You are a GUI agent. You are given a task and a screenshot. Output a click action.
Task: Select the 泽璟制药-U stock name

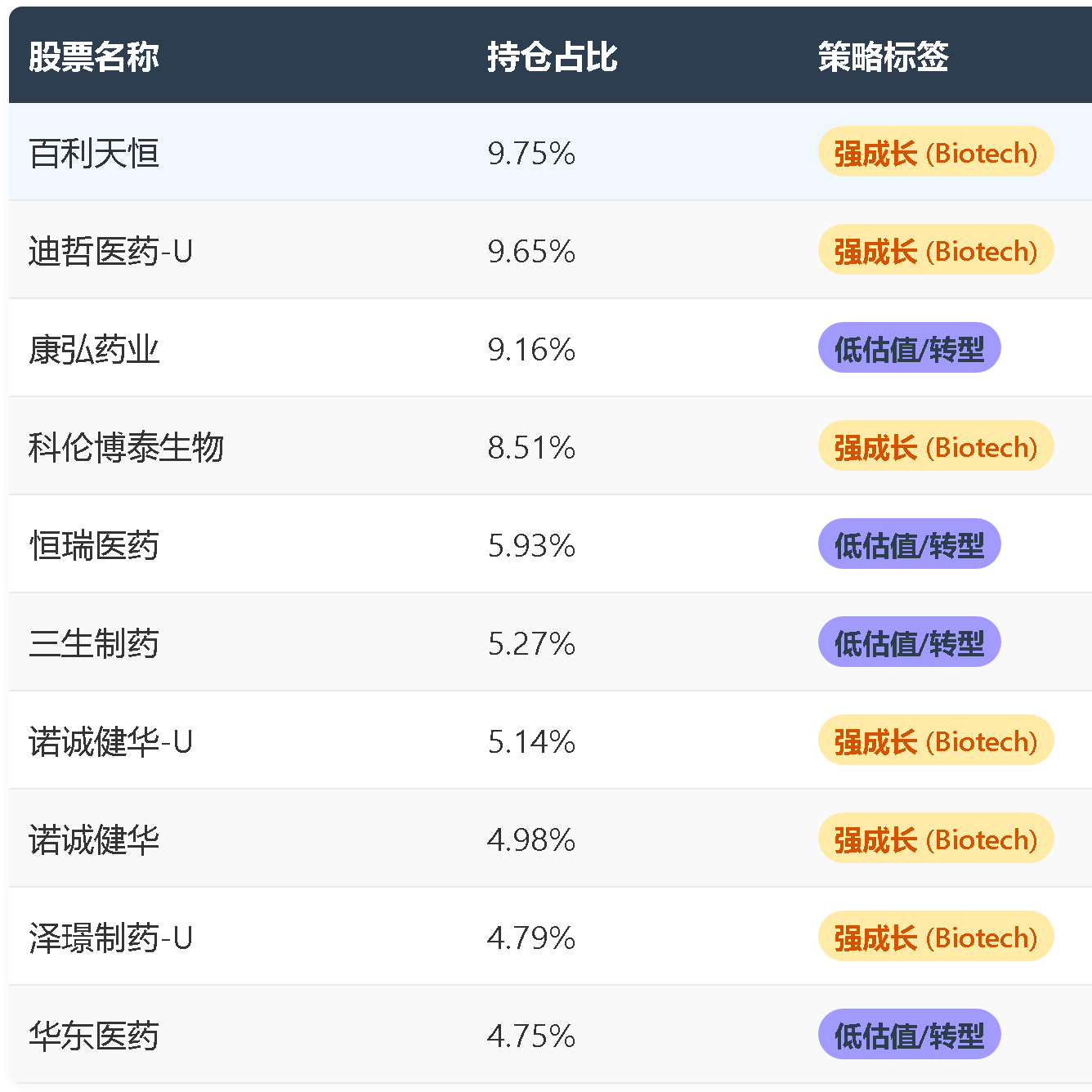click(x=110, y=938)
